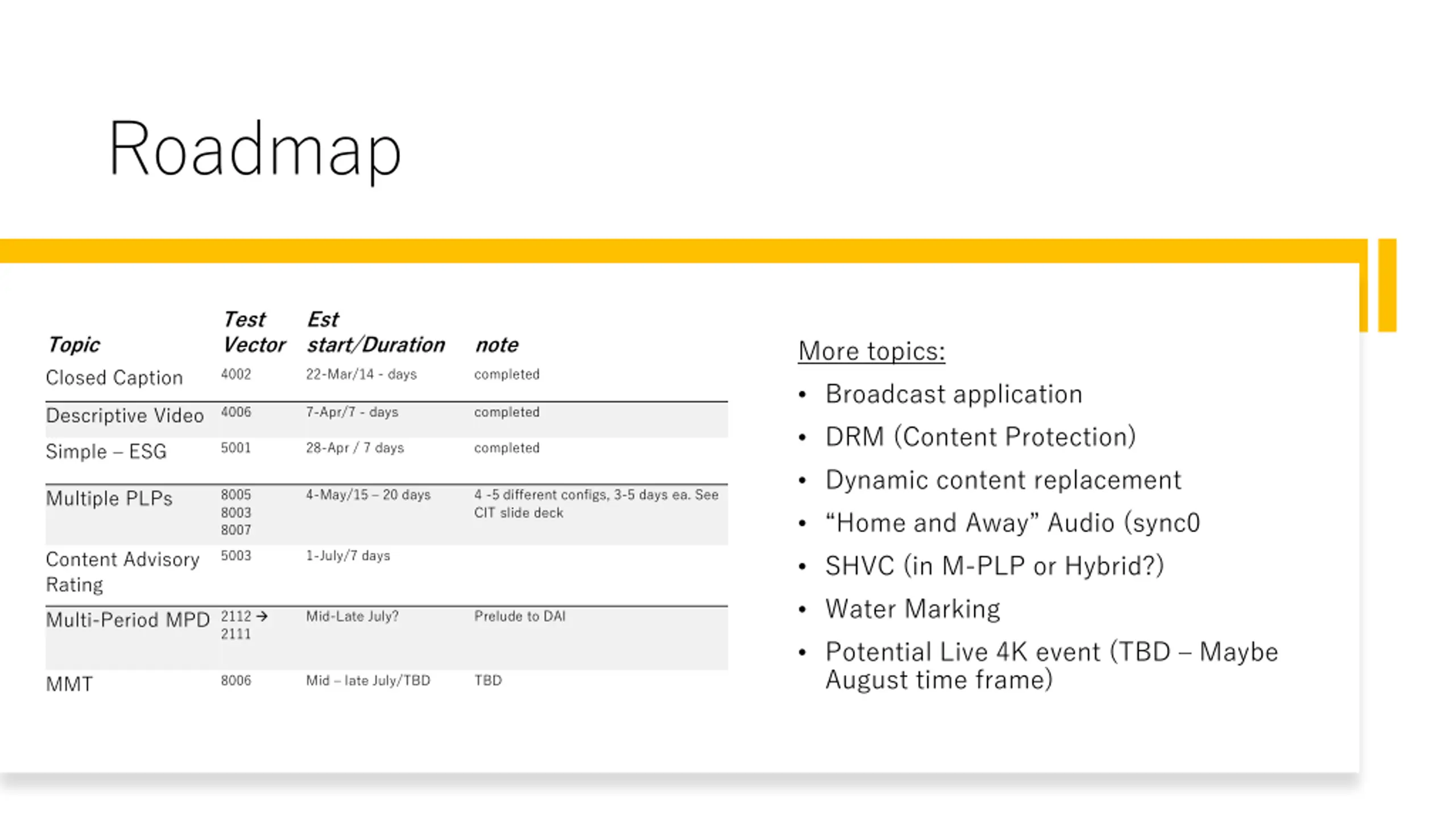Click the 7-Apr/7 - days cell

(x=352, y=412)
